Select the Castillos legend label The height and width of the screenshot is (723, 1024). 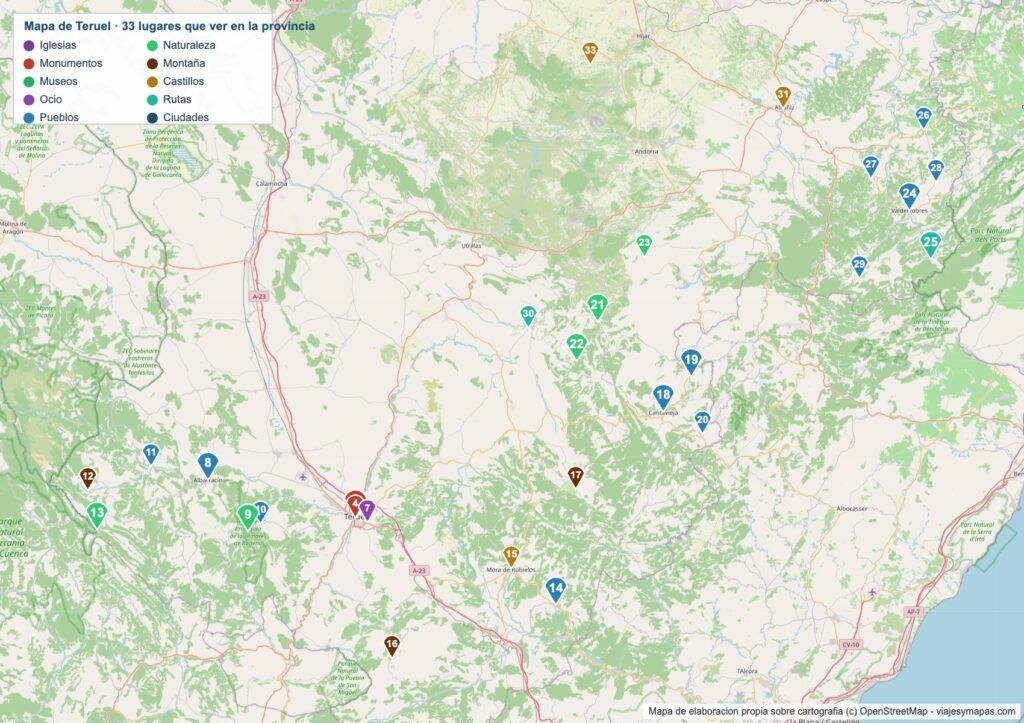[184, 82]
